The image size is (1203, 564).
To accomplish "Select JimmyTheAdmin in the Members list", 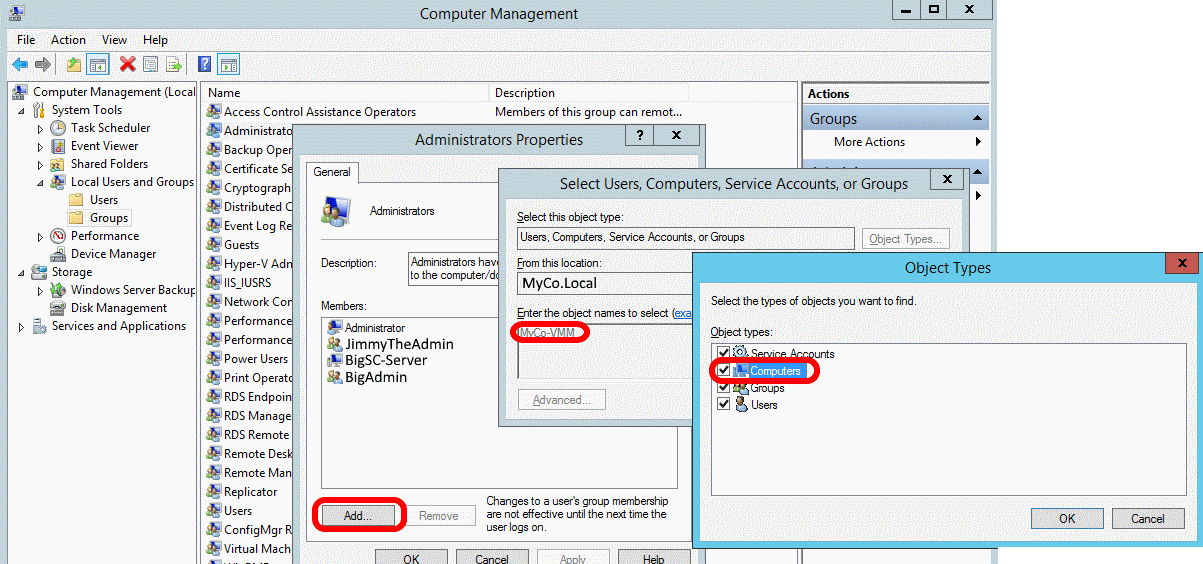I will point(398,344).
